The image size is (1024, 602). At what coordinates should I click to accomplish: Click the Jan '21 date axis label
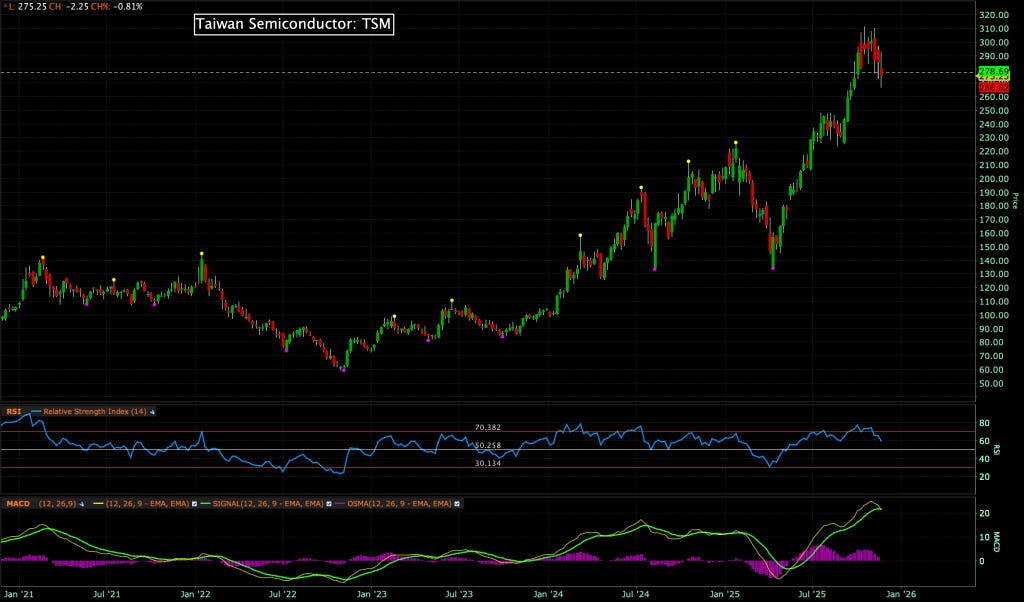tap(19, 594)
